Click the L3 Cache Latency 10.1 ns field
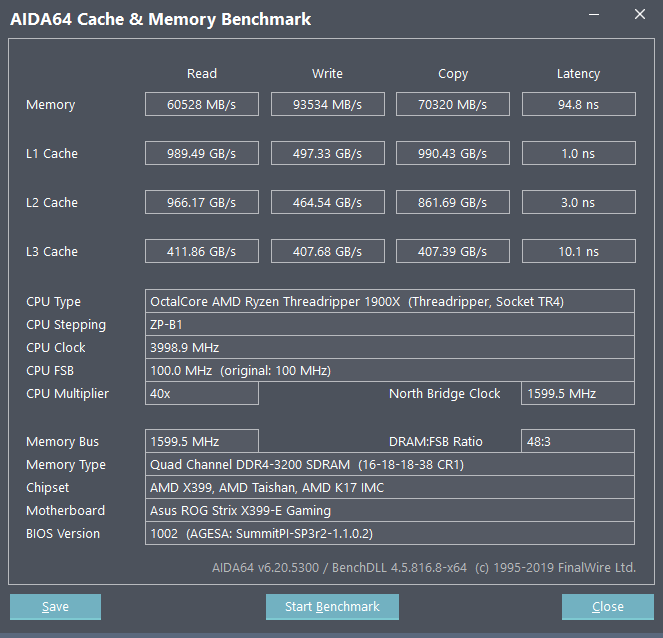Screen dimensions: 663x638 click(x=578, y=252)
